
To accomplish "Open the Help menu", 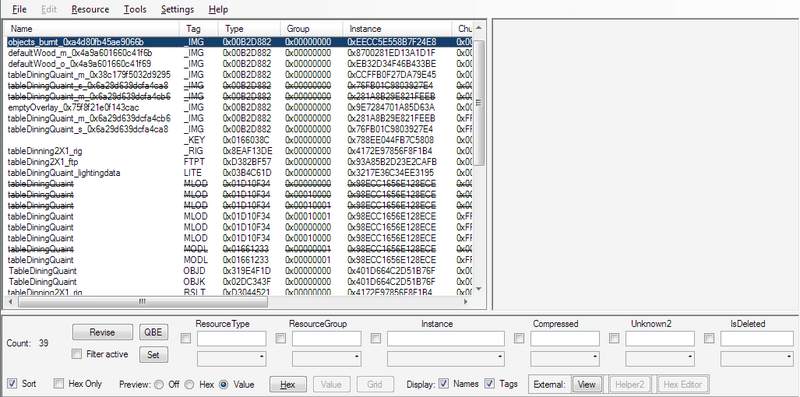I will [218, 9].
